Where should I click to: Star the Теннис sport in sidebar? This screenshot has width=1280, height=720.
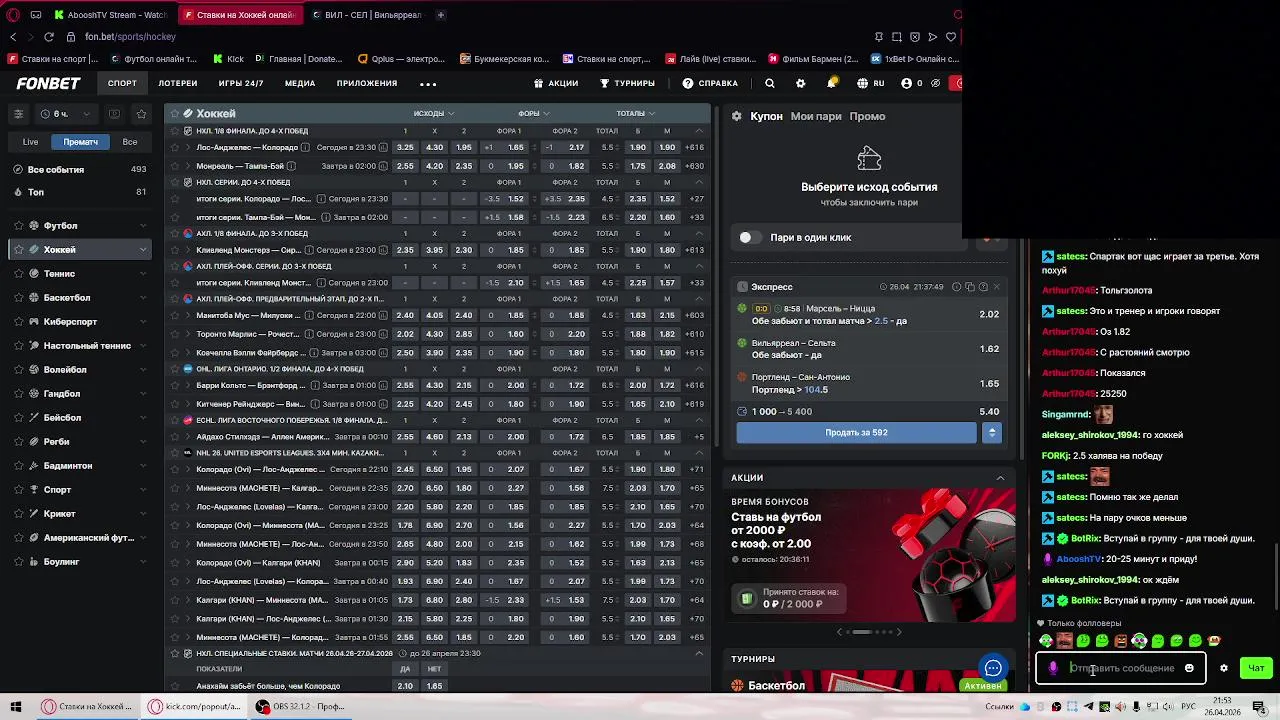point(18,274)
